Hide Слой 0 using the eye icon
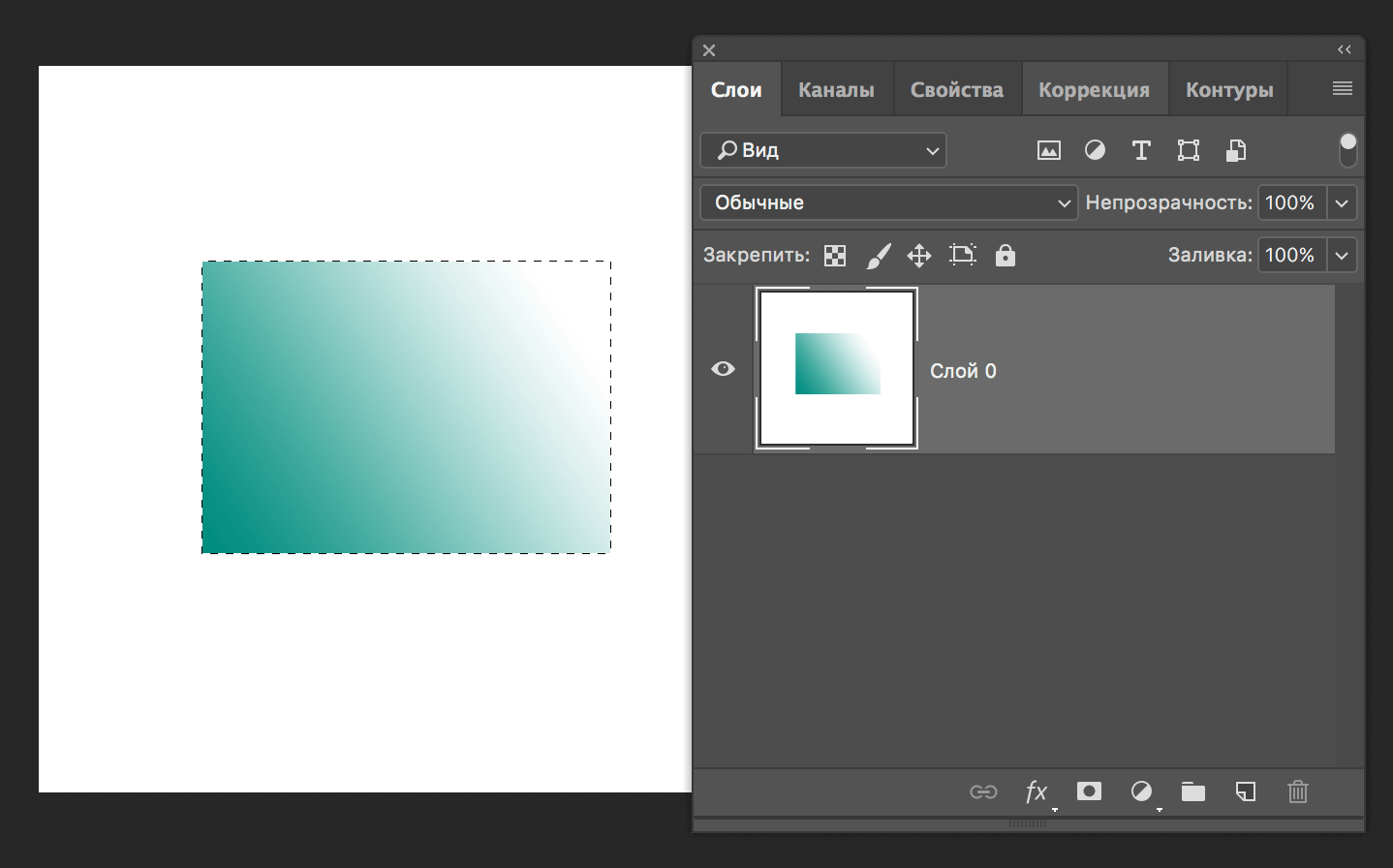1393x868 pixels. (723, 369)
